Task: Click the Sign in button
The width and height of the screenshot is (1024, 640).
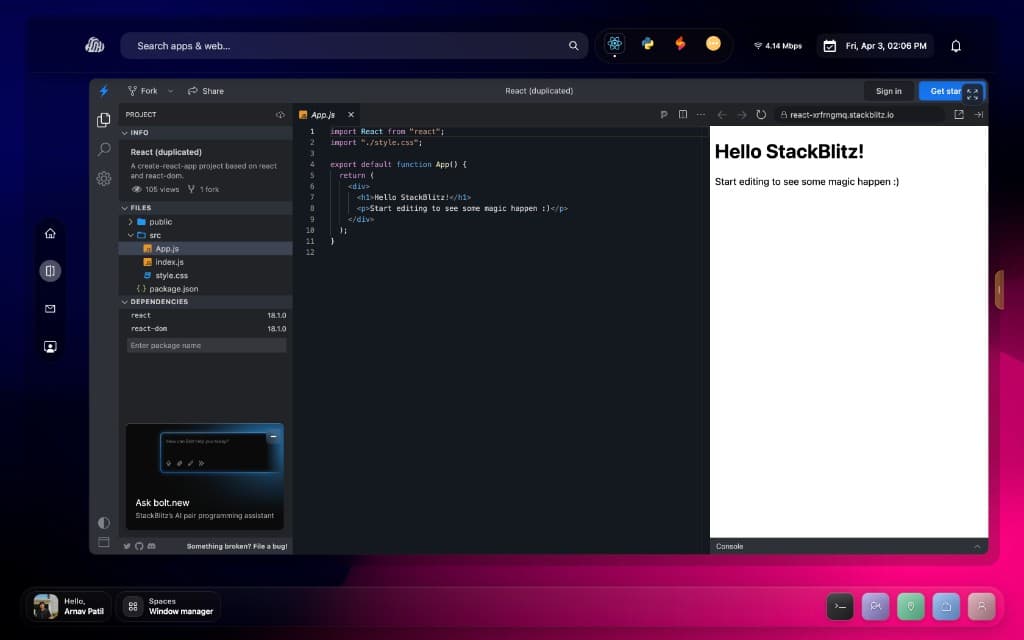Action: [888, 91]
